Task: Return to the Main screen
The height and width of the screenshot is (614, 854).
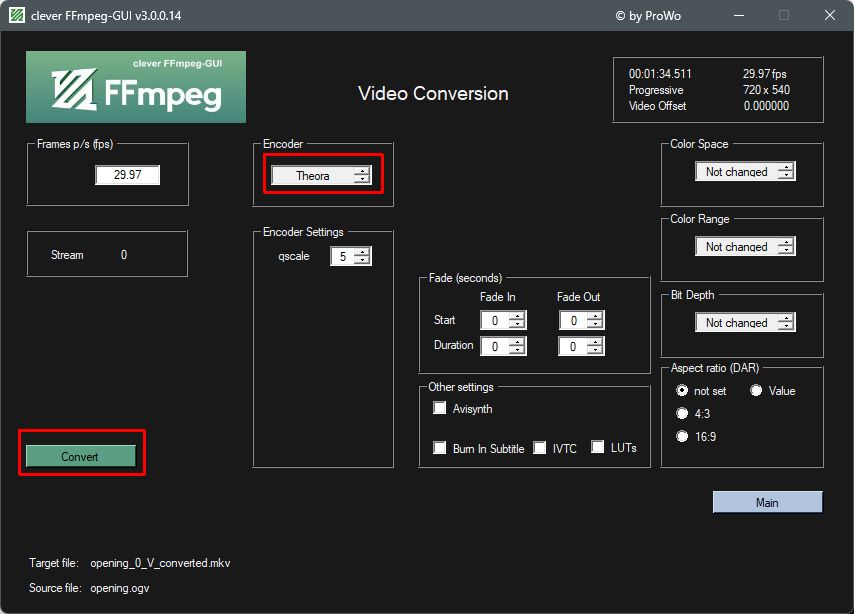Action: 767,502
